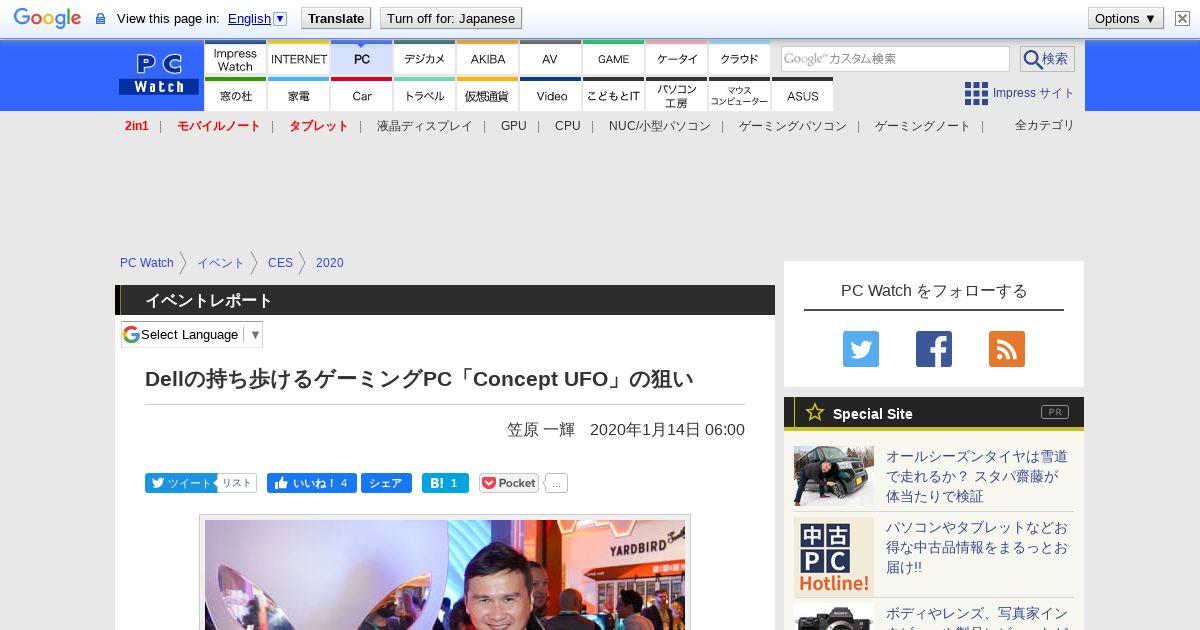This screenshot has width=1200, height=630.
Task: Share article via Facebook シェア button
Action: (x=386, y=483)
